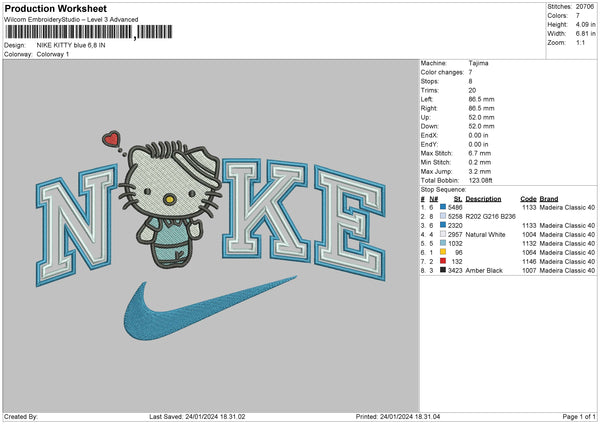
Task: Click the blue swatch for stitch count 5486
Action: pos(443,207)
